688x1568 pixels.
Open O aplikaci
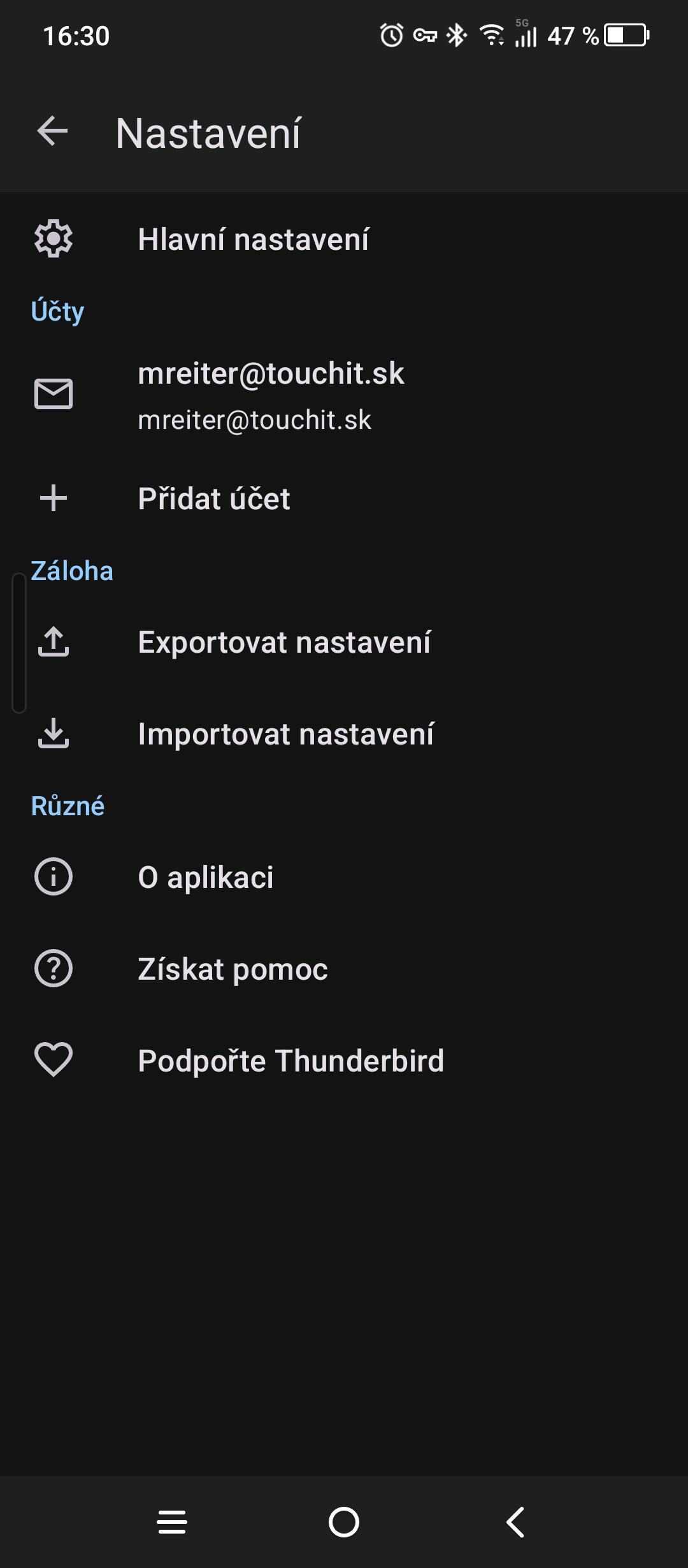coord(206,877)
